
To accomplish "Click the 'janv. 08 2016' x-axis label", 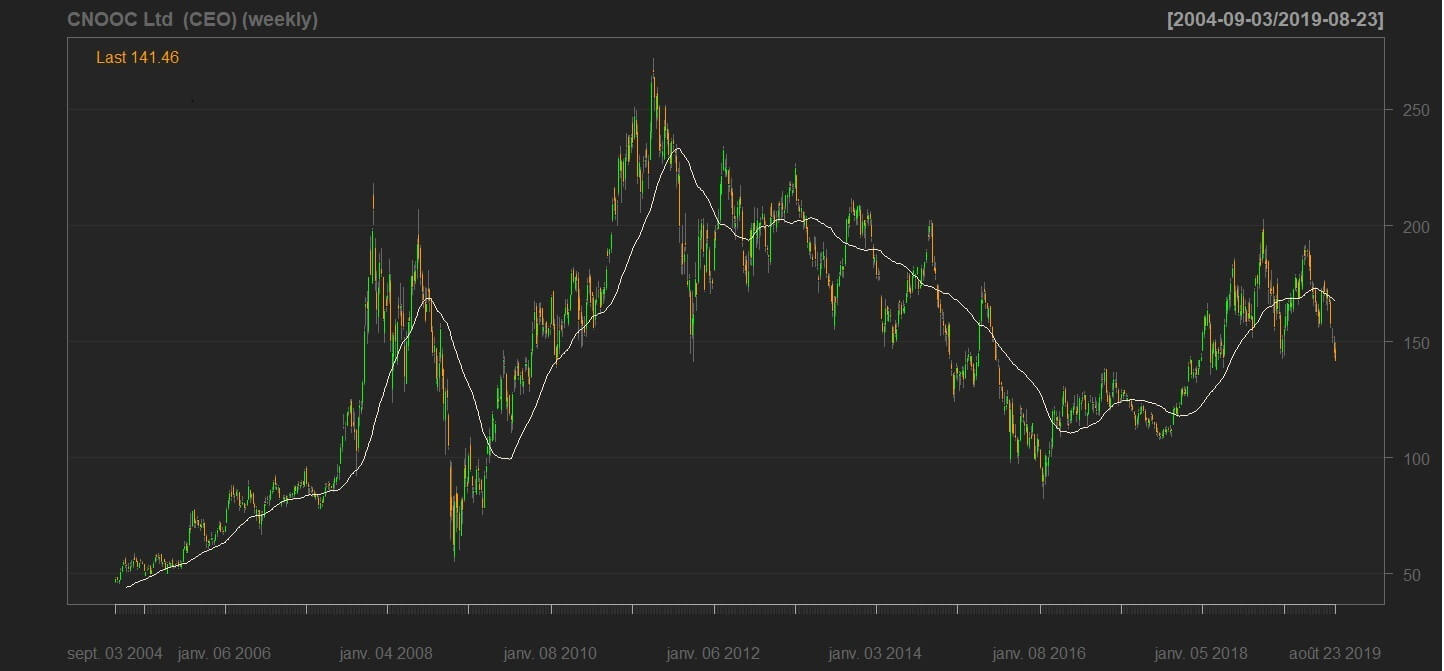I will pyautogui.click(x=1039, y=654).
